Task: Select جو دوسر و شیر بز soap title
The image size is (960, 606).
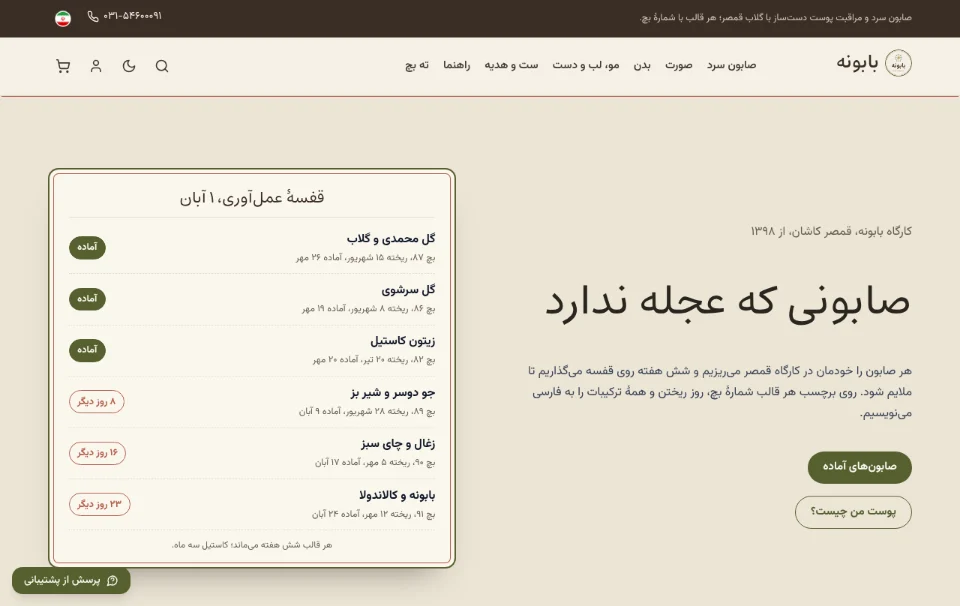Action: (392, 392)
